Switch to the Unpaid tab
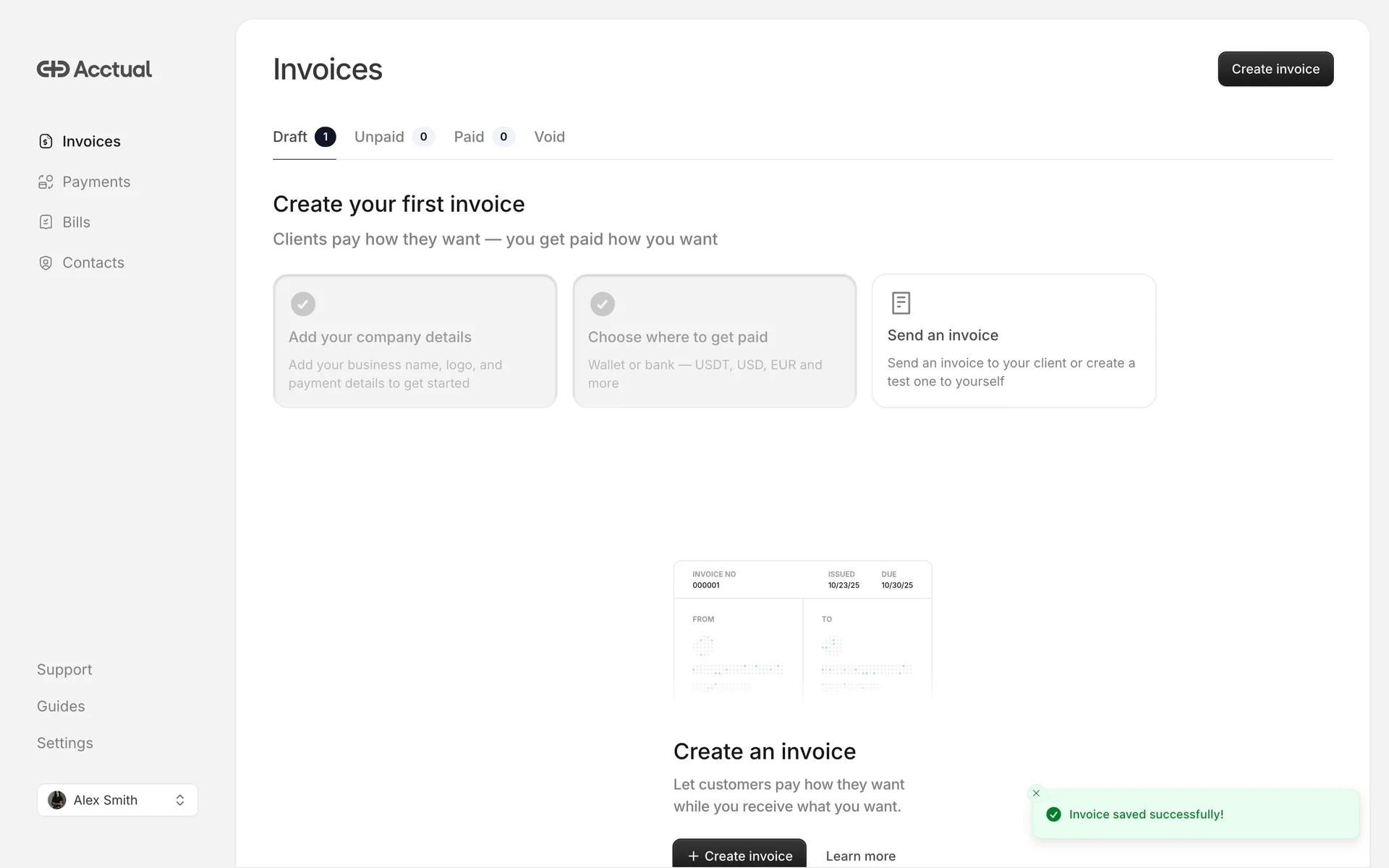This screenshot has width=1389, height=868. click(379, 137)
